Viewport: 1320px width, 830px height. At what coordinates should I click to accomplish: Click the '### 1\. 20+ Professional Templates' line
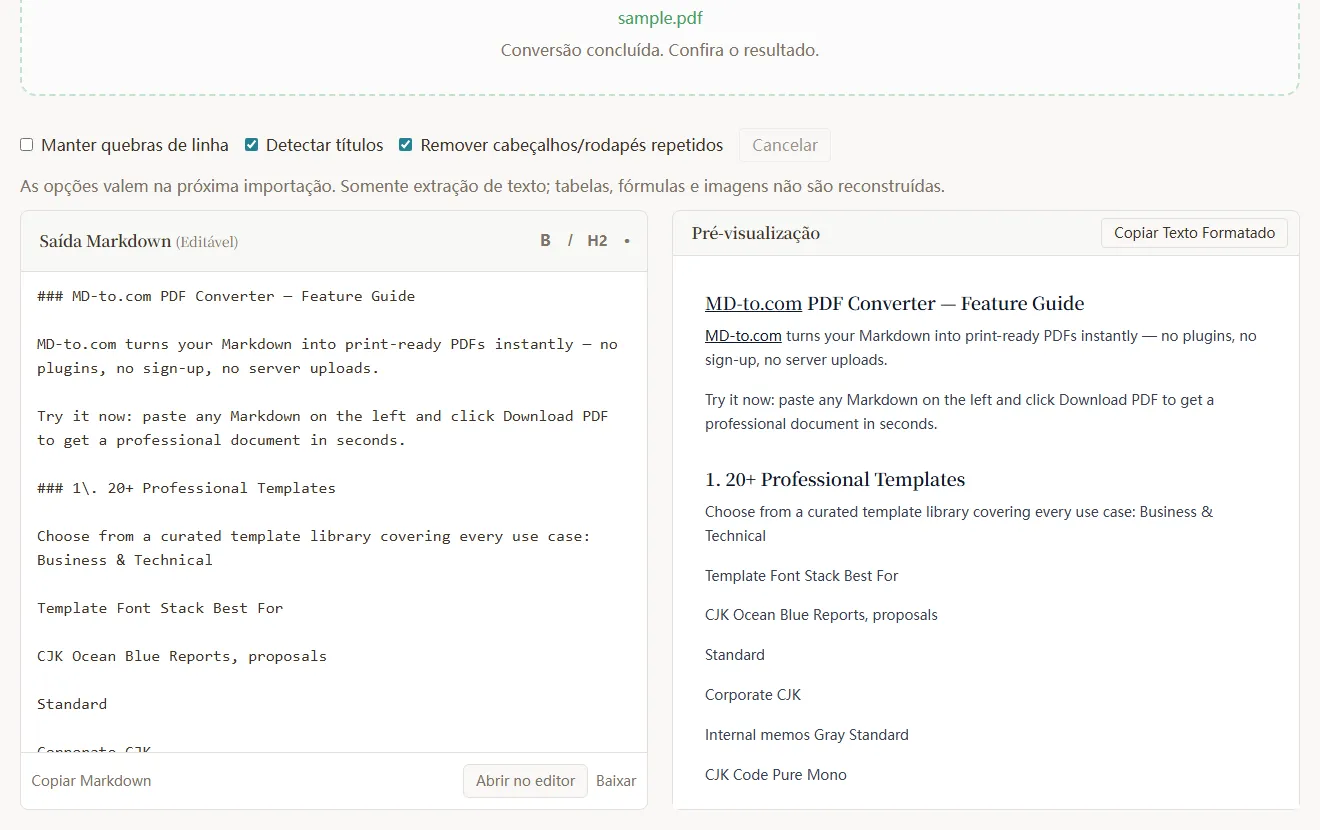pos(186,488)
